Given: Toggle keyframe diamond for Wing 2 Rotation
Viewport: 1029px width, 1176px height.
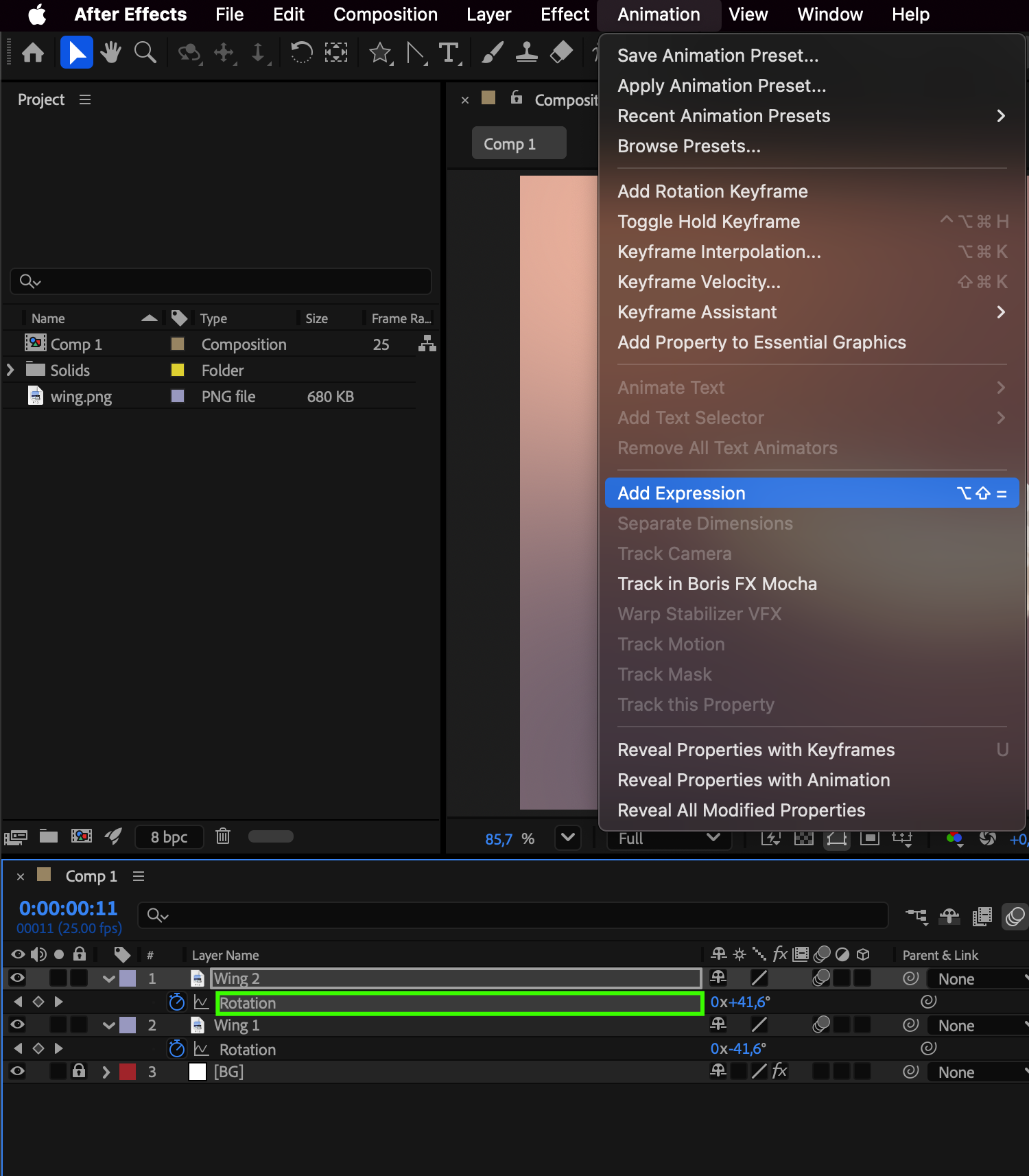Looking at the screenshot, I should click(38, 1002).
